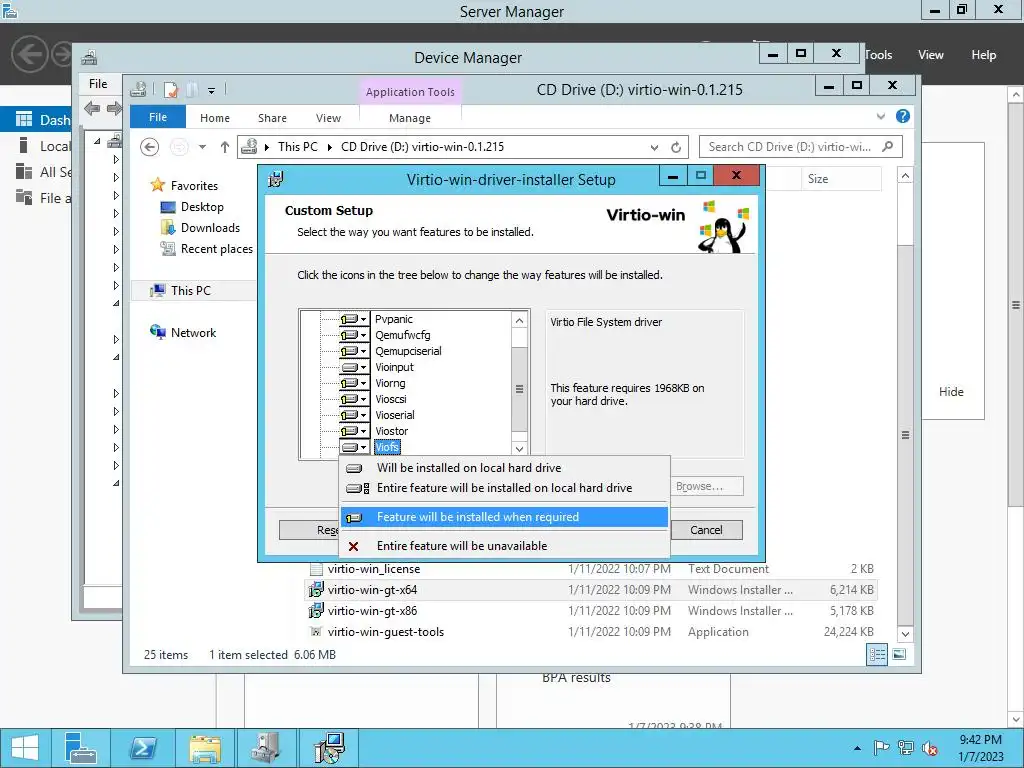Select the Viofs tree item
The height and width of the screenshot is (768, 1024).
pos(387,447)
